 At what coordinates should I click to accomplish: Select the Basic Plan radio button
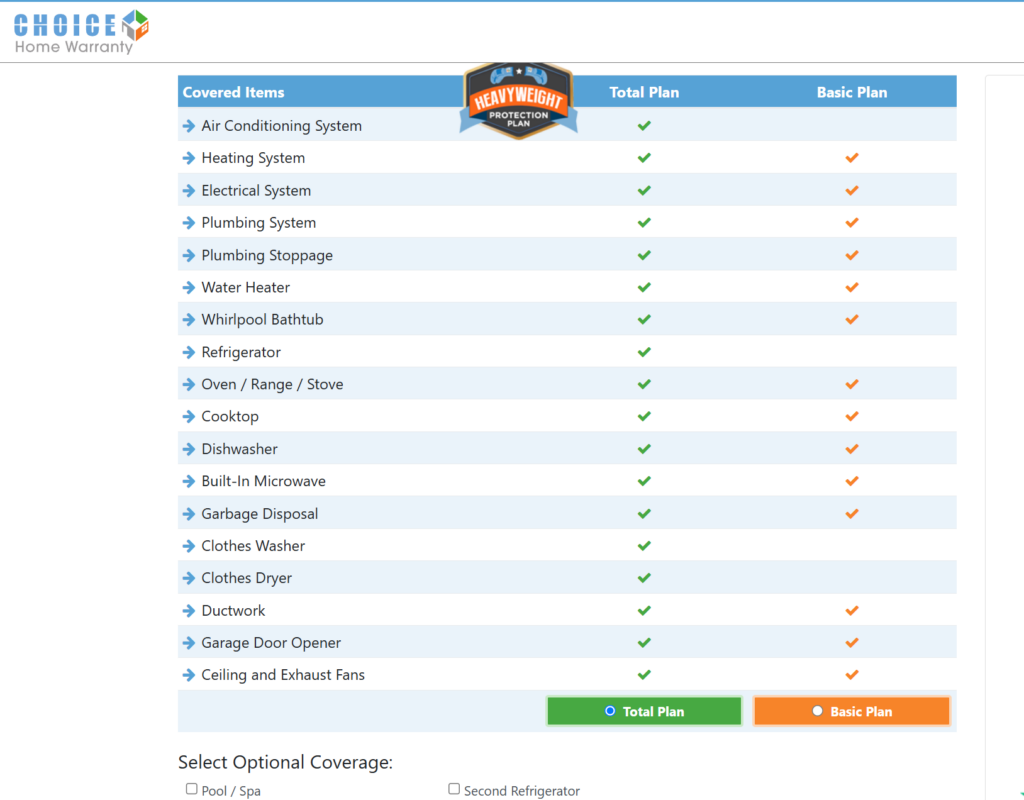click(817, 711)
